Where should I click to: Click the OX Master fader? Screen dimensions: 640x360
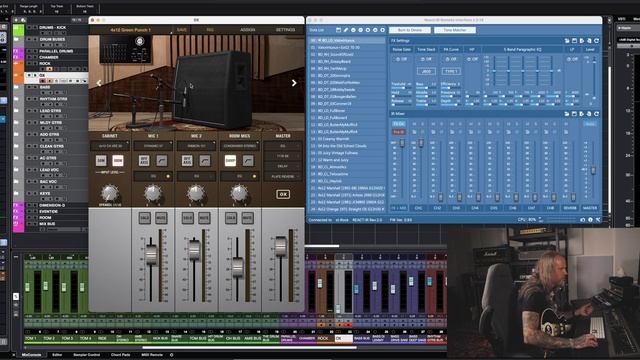[281, 246]
